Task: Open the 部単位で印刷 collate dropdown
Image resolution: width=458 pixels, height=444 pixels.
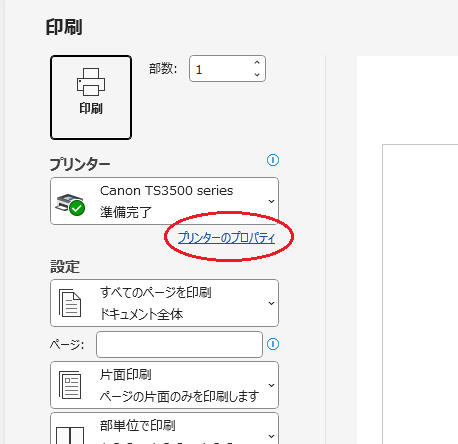Action: tap(164, 428)
